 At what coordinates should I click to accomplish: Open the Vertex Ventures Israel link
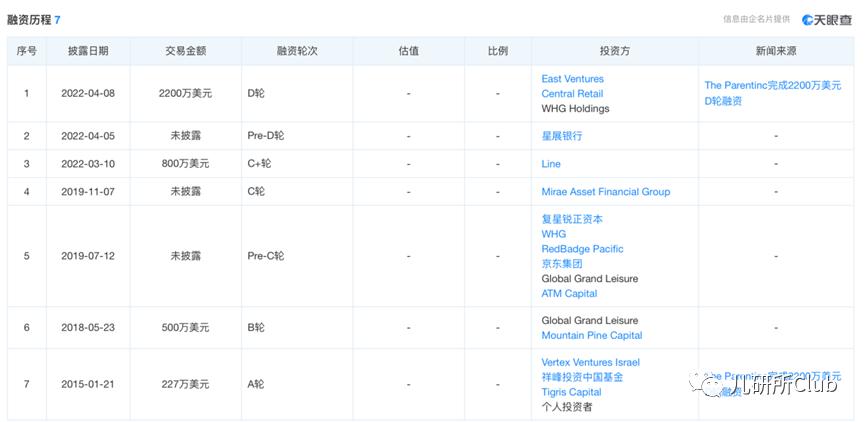pos(590,362)
